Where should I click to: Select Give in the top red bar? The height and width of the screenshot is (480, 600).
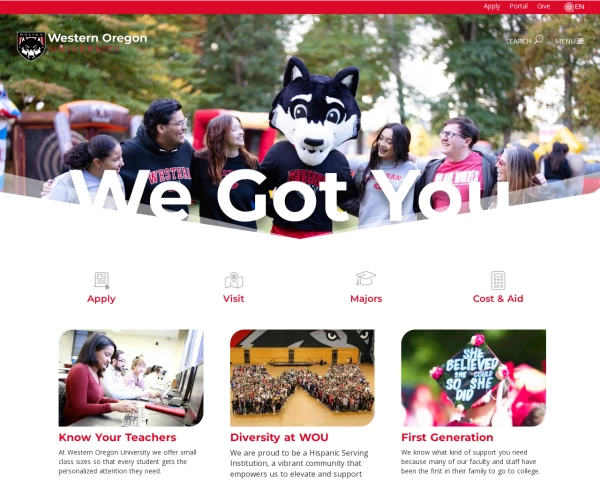pos(543,6)
